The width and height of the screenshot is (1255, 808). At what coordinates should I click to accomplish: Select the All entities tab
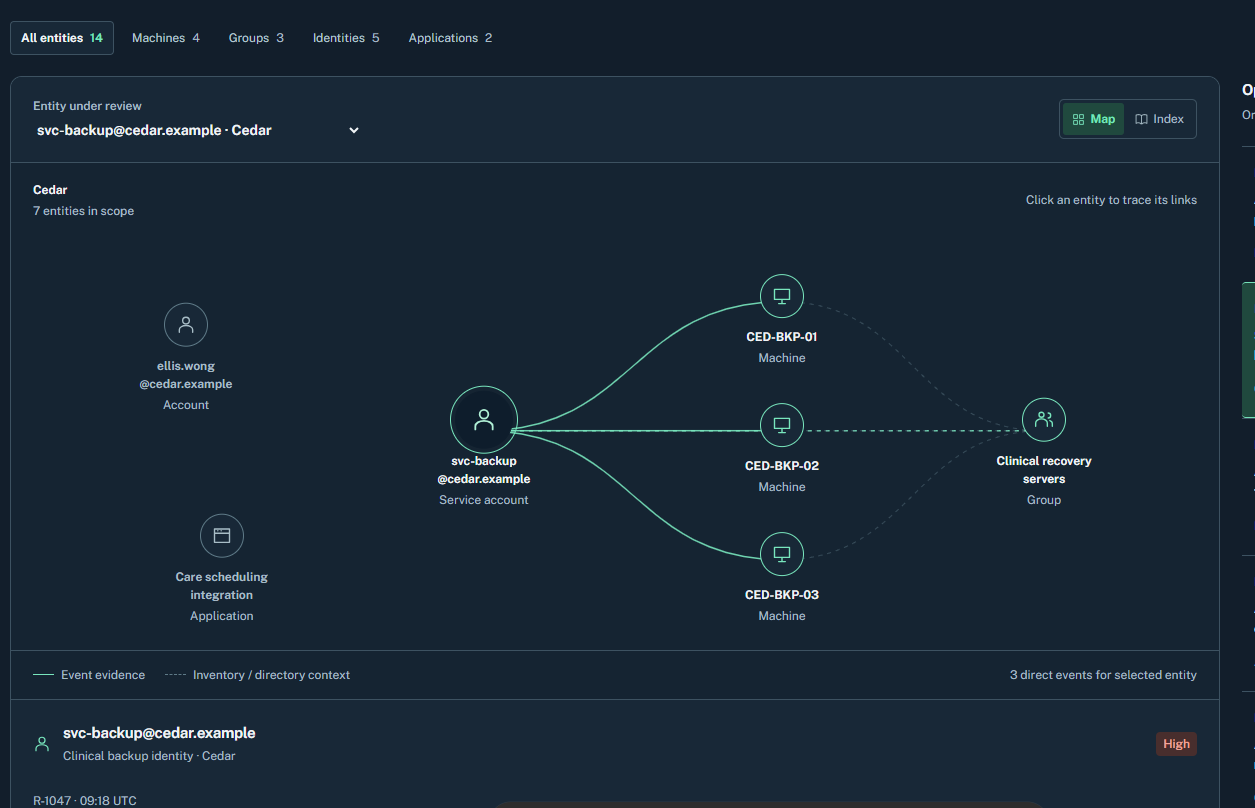coord(62,38)
